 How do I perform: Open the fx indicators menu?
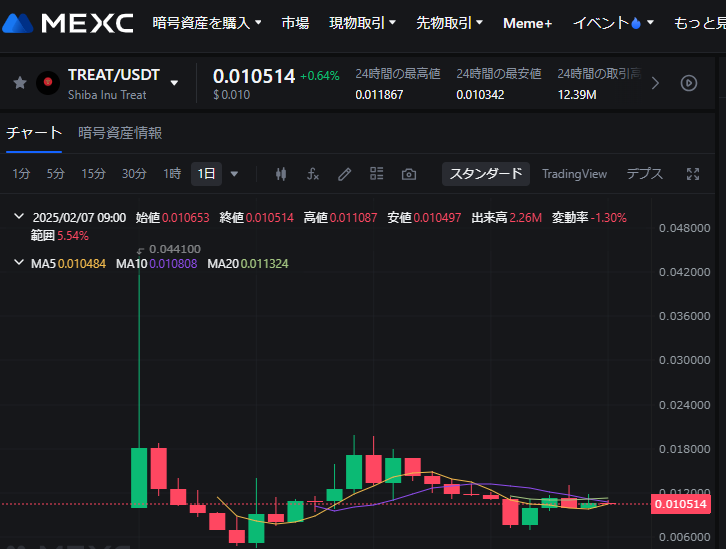(313, 174)
